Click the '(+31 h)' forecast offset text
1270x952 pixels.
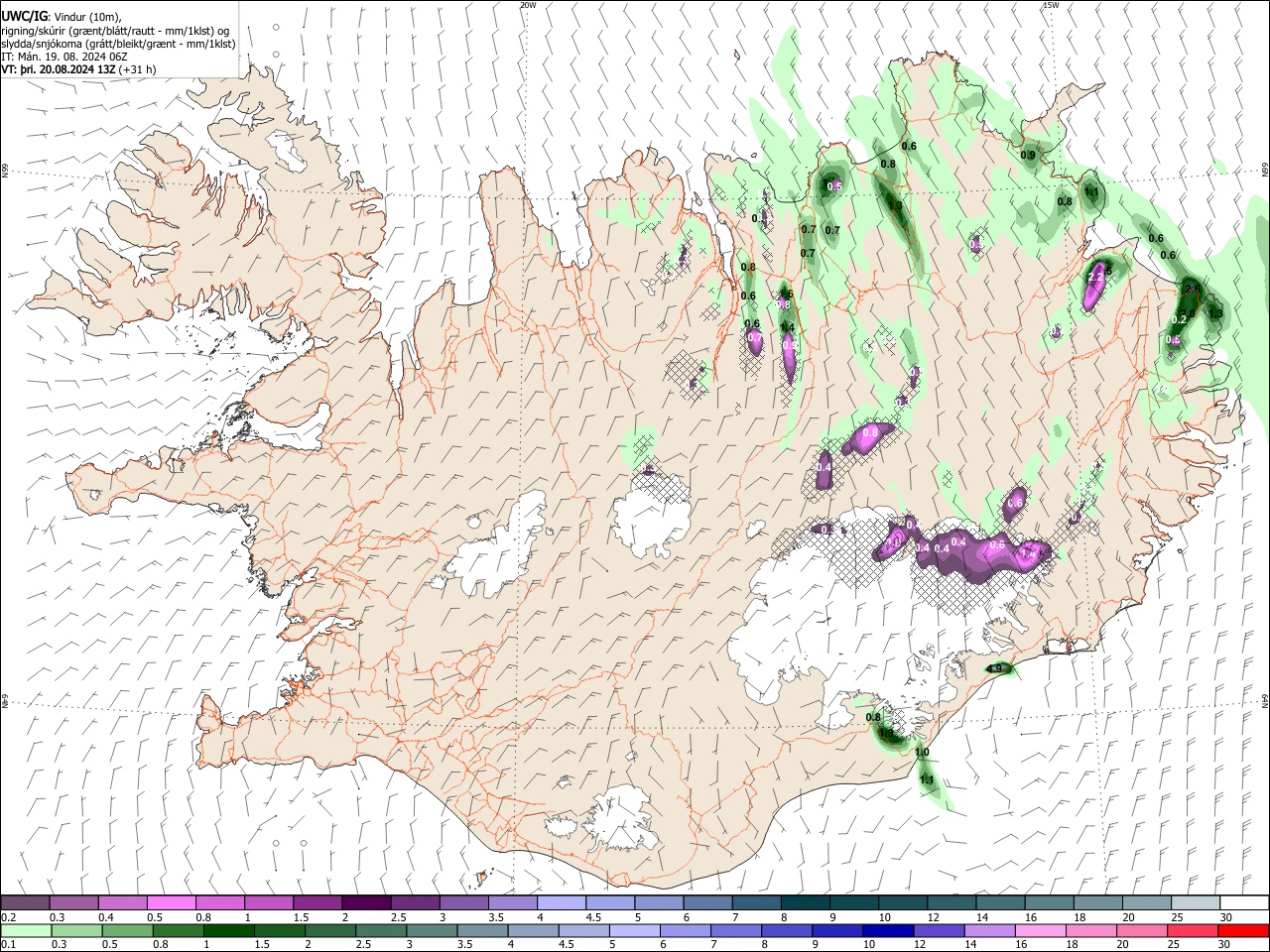pyautogui.click(x=137, y=70)
